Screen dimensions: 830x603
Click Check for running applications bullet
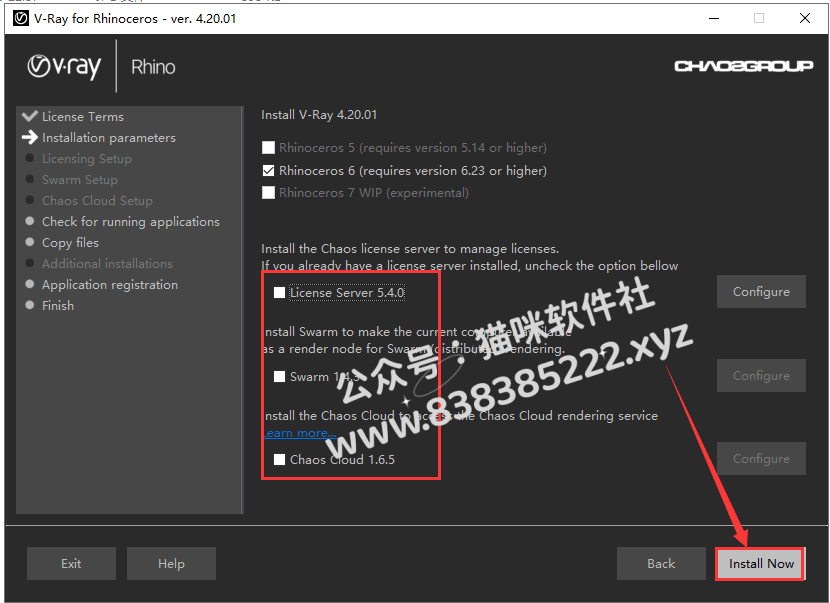click(30, 221)
